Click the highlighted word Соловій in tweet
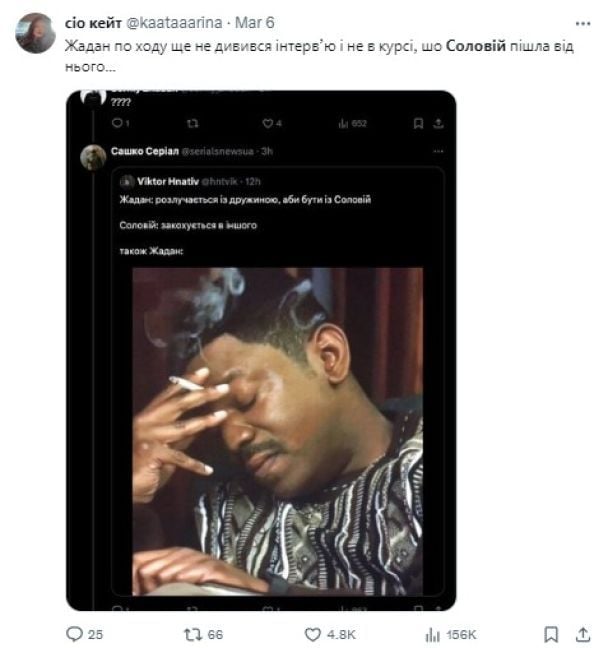608x648 pixels. [475, 46]
